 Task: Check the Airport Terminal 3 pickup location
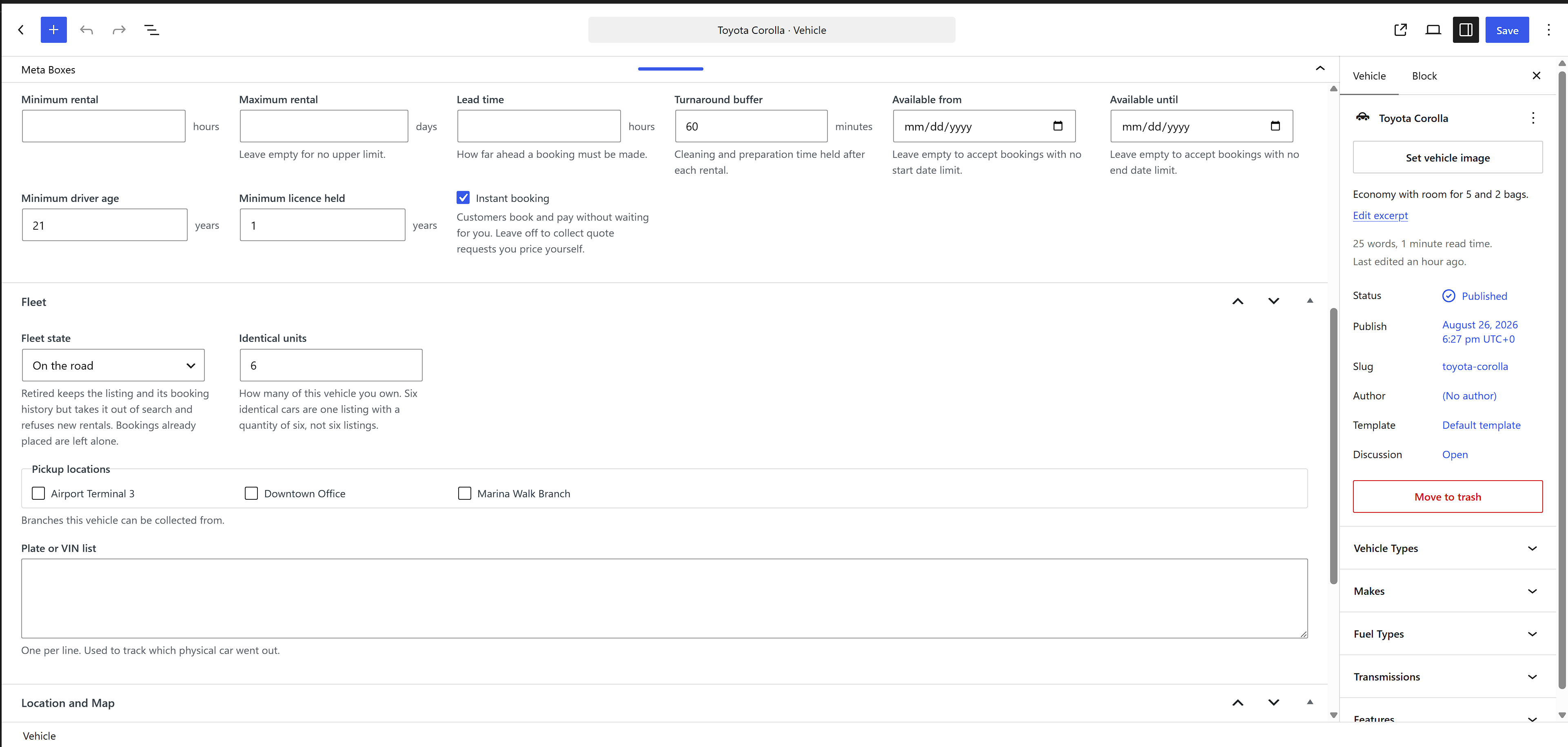click(x=38, y=493)
